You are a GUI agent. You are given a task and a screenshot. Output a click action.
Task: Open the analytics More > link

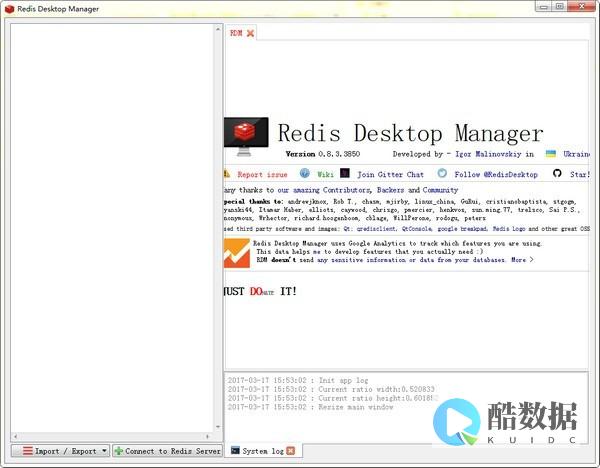(522, 260)
